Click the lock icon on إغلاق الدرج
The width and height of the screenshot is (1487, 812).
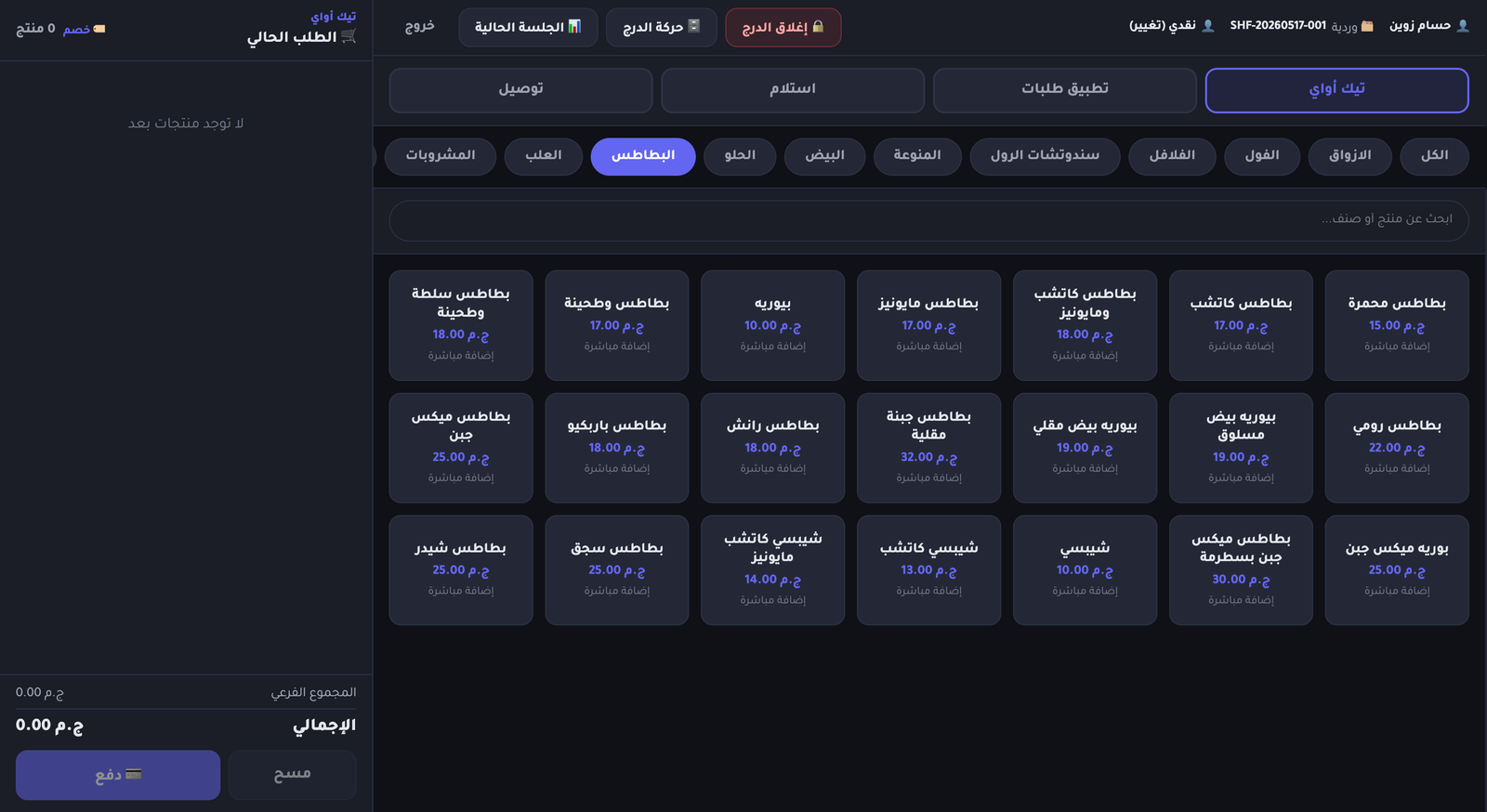coord(818,26)
